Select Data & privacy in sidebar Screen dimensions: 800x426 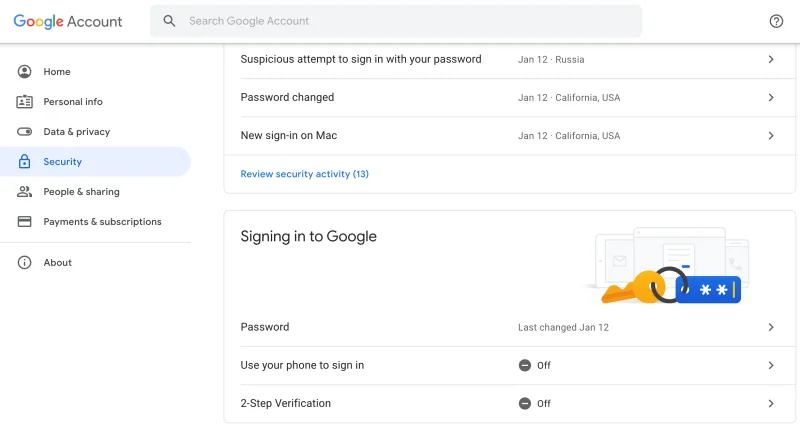click(77, 132)
